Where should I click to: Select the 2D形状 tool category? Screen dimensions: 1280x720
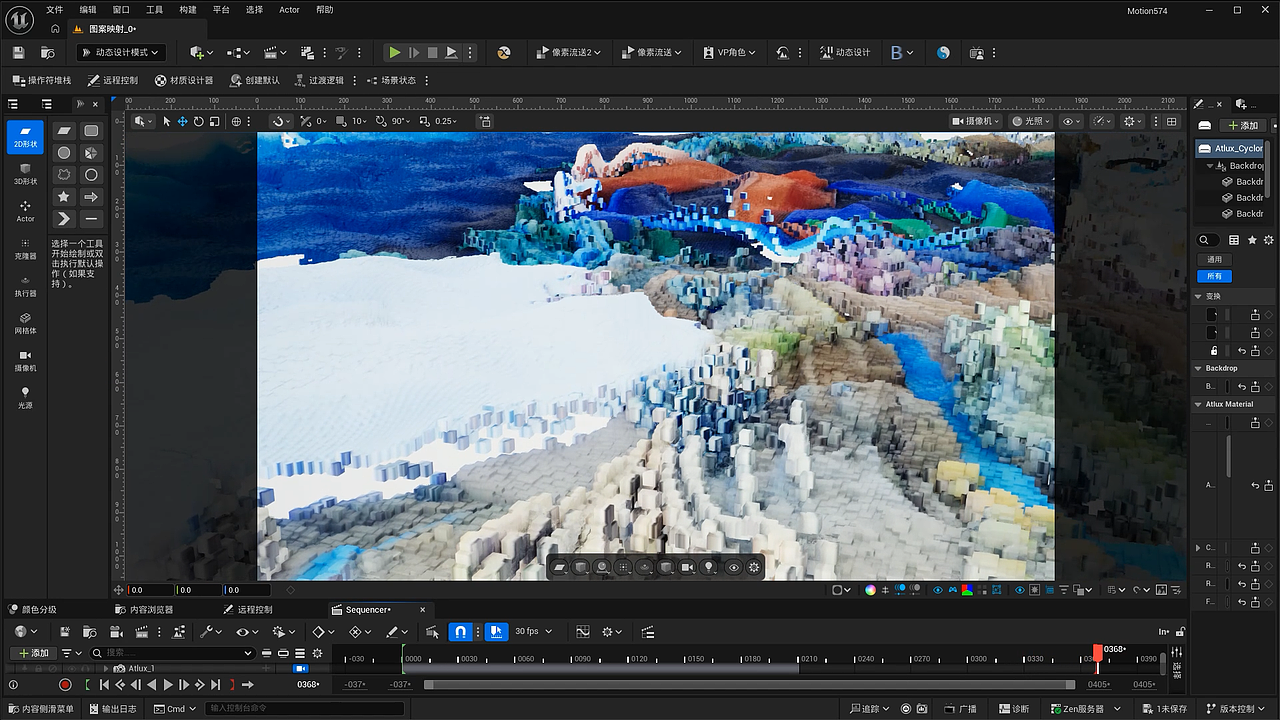pos(25,137)
